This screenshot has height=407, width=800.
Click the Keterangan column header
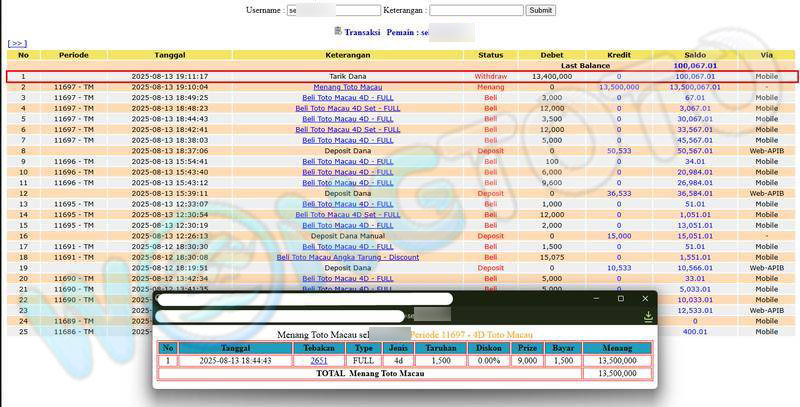click(347, 54)
